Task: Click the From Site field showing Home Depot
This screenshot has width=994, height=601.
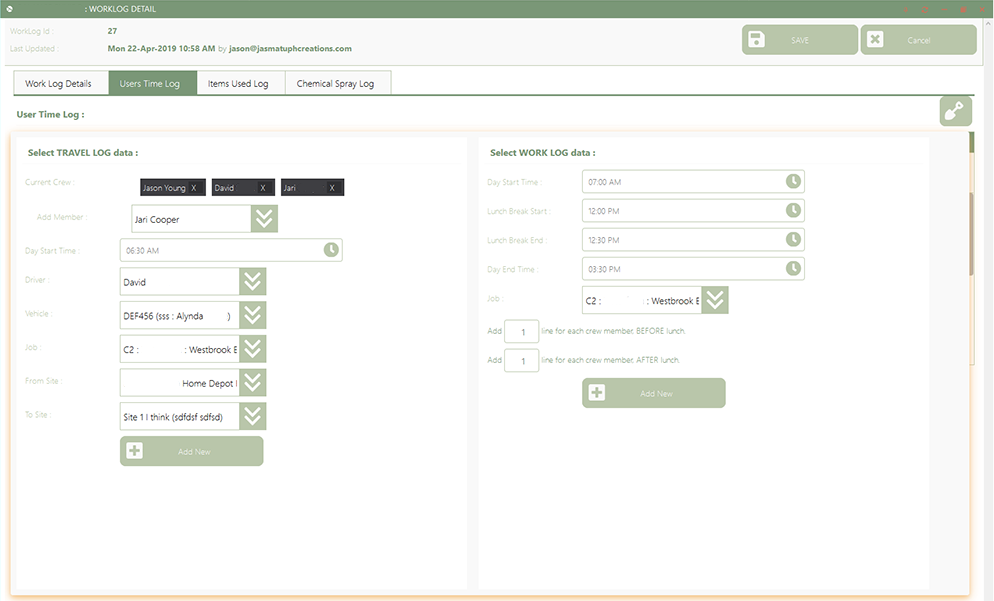Action: point(179,382)
